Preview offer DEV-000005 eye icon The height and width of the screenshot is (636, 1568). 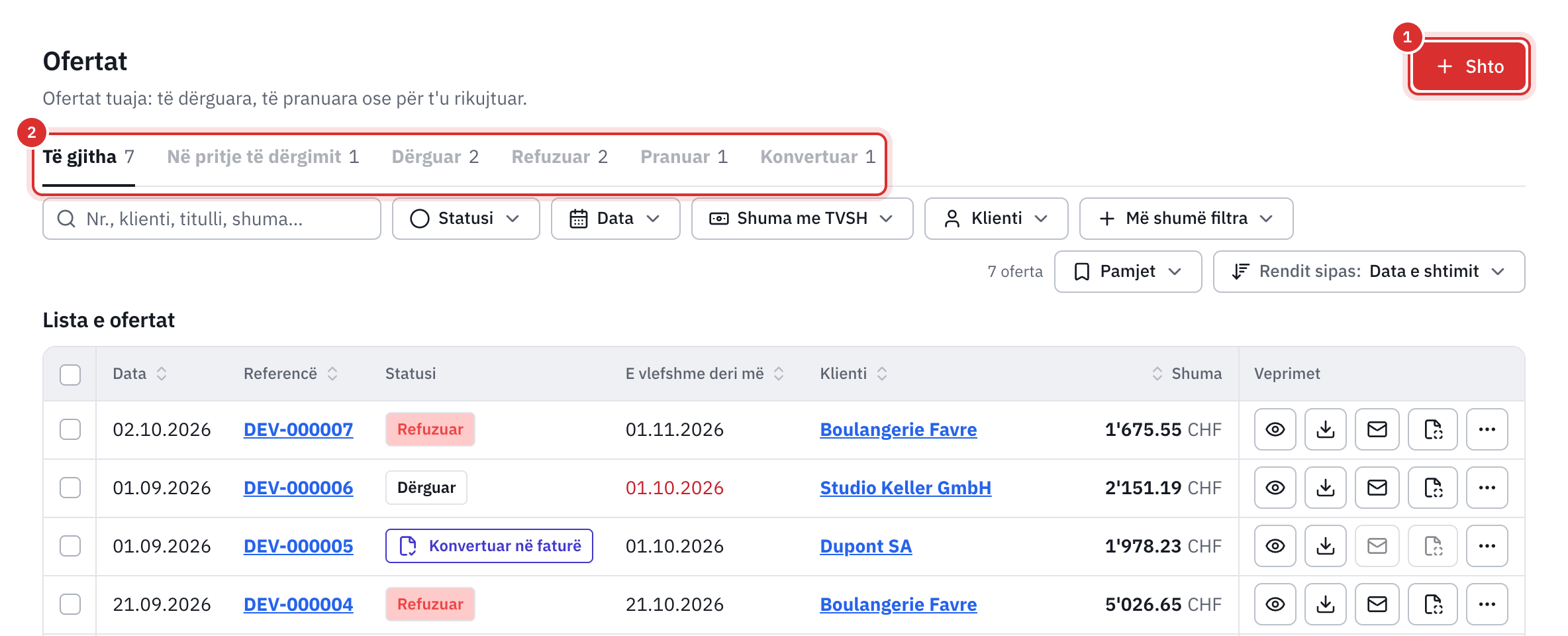pyautogui.click(x=1275, y=546)
